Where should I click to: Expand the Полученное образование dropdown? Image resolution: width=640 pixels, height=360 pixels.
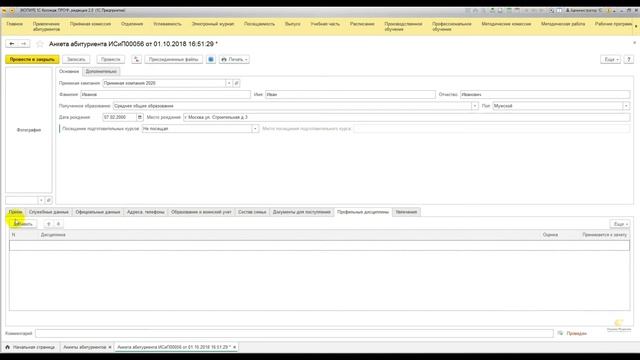pyautogui.click(x=475, y=106)
